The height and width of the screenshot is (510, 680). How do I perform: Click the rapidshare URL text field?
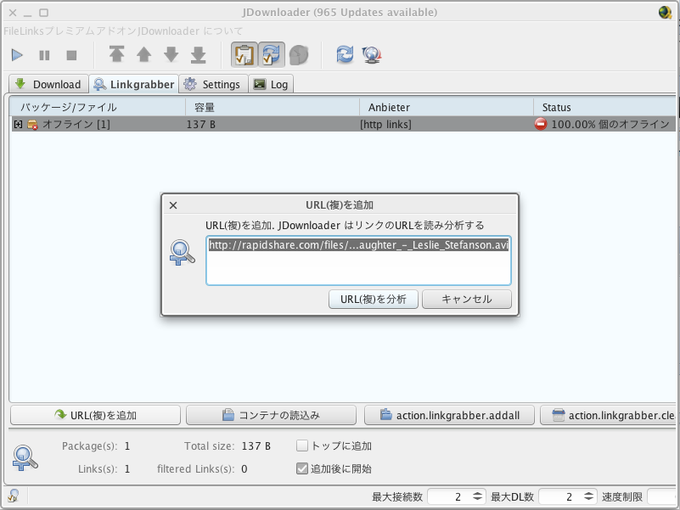point(359,260)
